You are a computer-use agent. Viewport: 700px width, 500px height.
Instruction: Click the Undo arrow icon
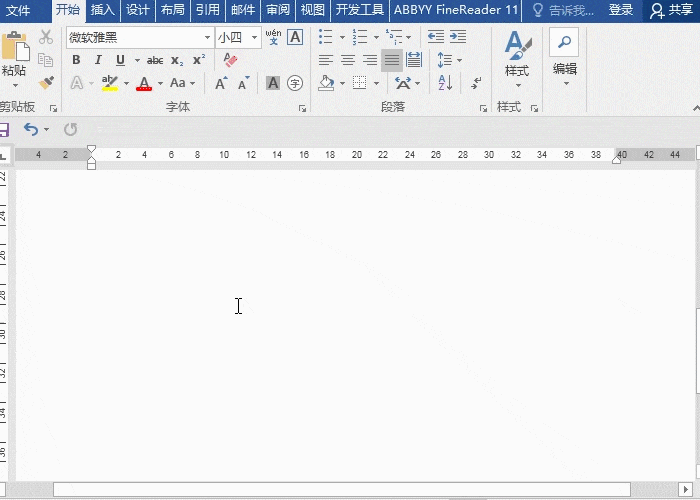[31, 129]
